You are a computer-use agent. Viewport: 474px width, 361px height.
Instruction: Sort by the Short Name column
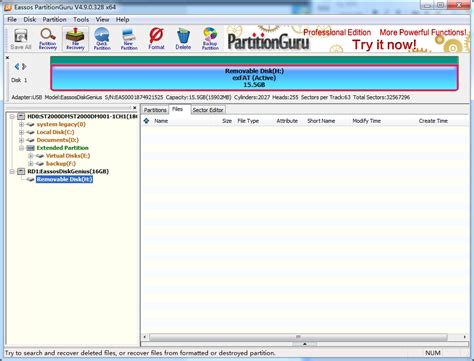[321, 121]
